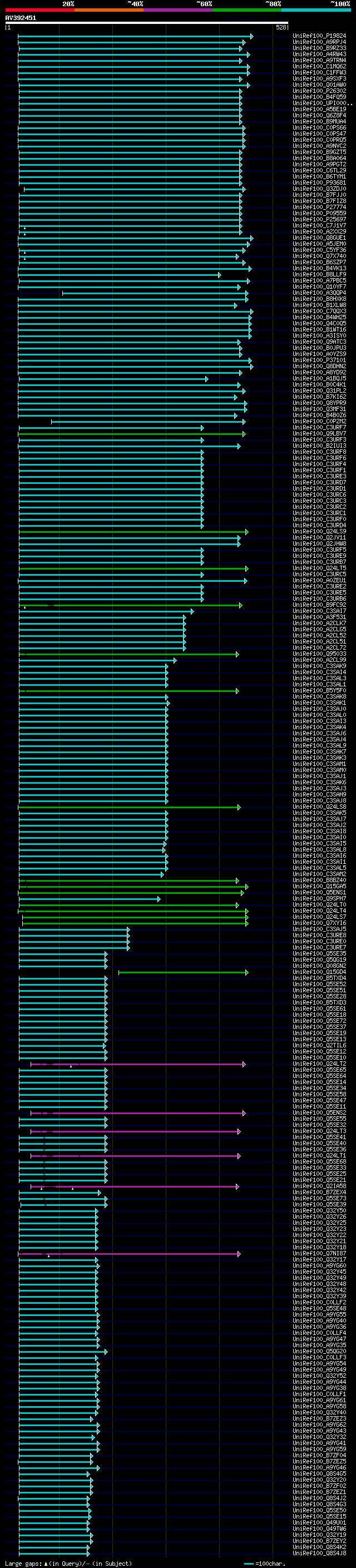Select green hit UniRef100_Q15GA5
Image resolution: width=356 pixels, height=1568 pixels.
319,886
